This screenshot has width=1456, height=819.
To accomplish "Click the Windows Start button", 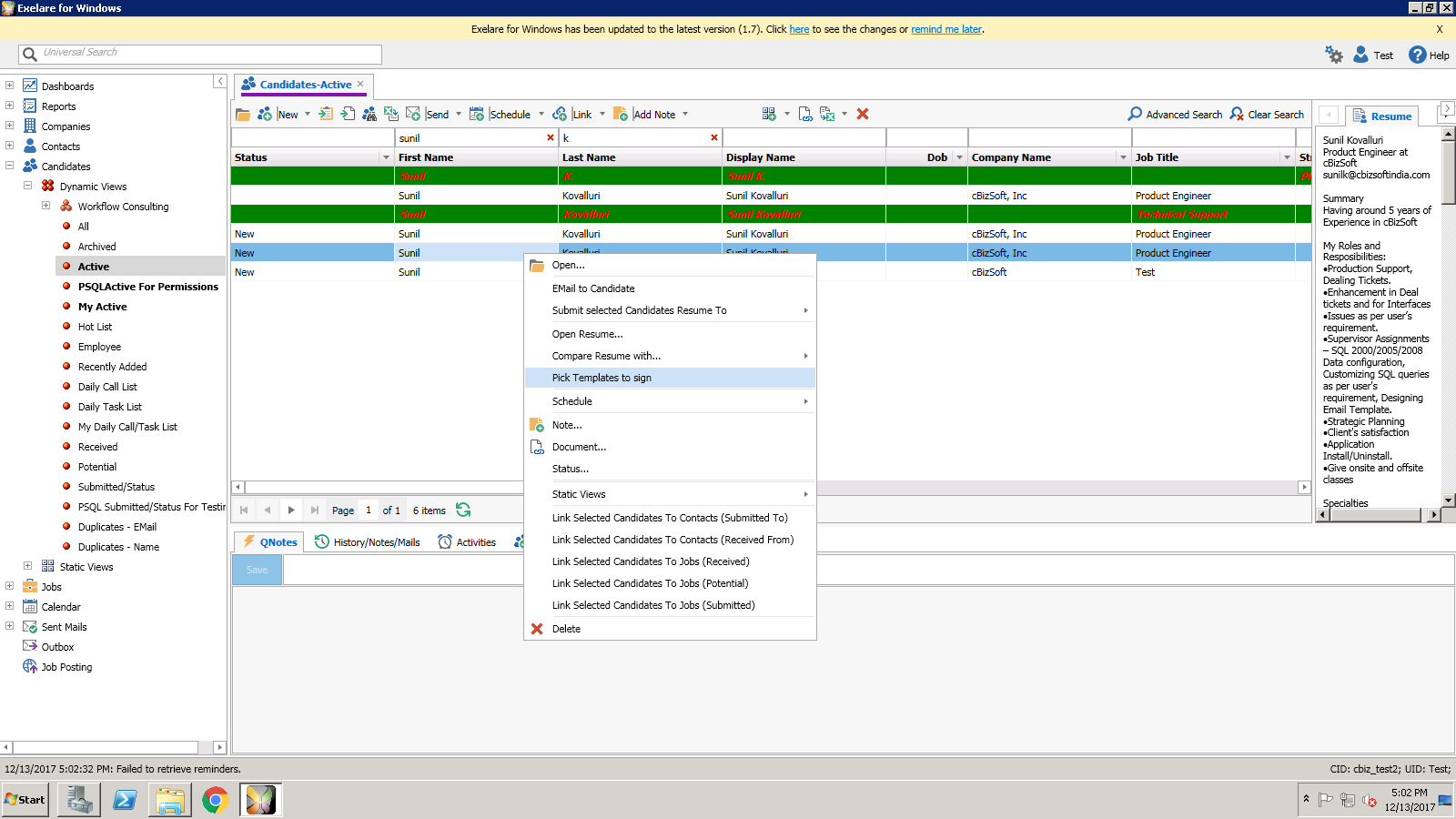I will tap(25, 800).
